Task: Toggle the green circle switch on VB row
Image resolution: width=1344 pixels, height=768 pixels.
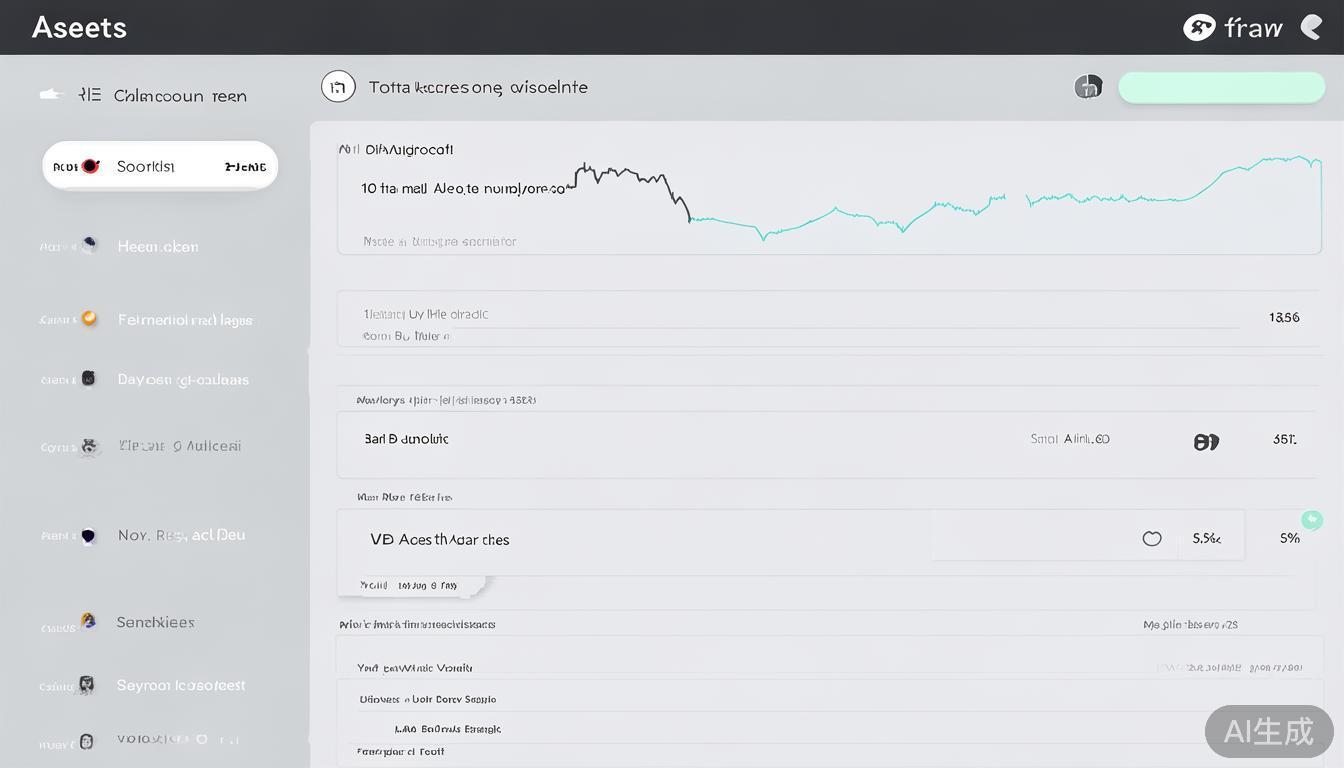Action: coord(1311,520)
